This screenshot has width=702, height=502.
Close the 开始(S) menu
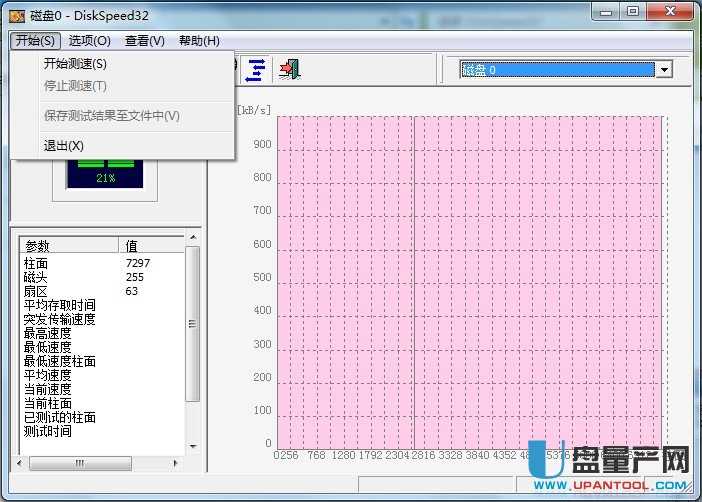tap(37, 40)
